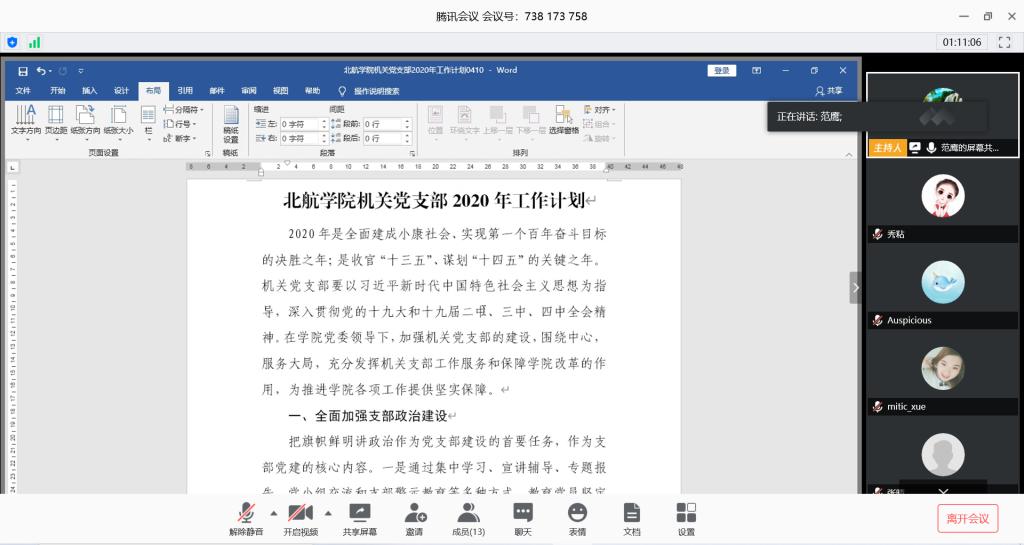
Task: Click the 登录 sign-in button
Action: click(x=721, y=71)
